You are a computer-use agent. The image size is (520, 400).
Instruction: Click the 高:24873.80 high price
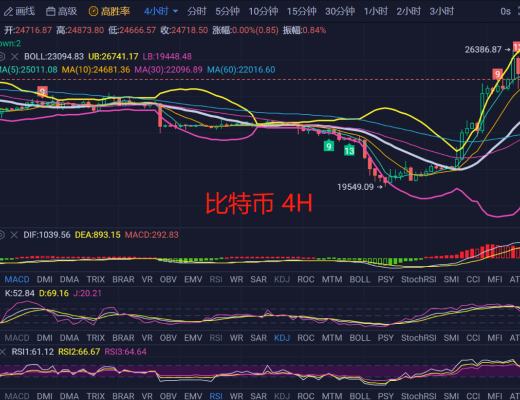click(x=80, y=30)
